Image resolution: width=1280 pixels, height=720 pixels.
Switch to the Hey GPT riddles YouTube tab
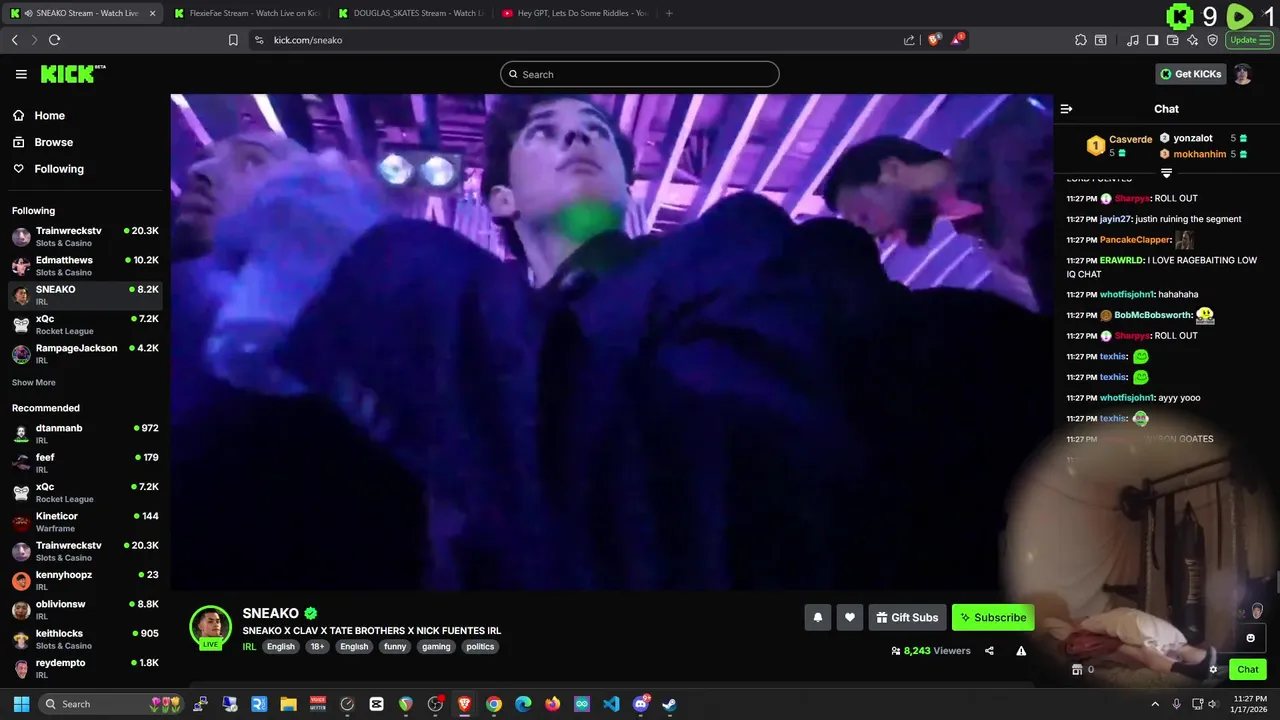tap(575, 13)
